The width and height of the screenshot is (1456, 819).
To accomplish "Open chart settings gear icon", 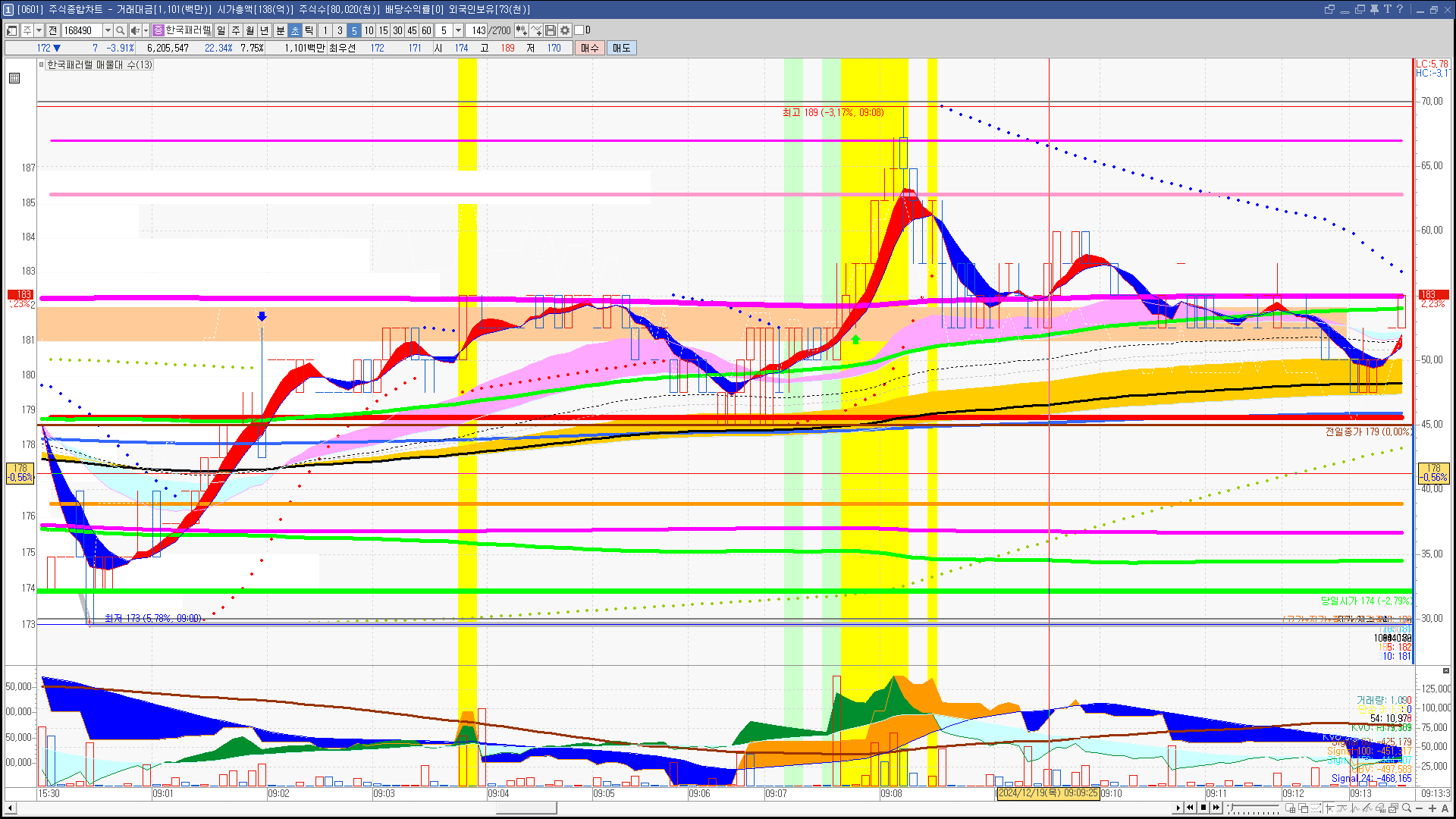I will click(565, 30).
